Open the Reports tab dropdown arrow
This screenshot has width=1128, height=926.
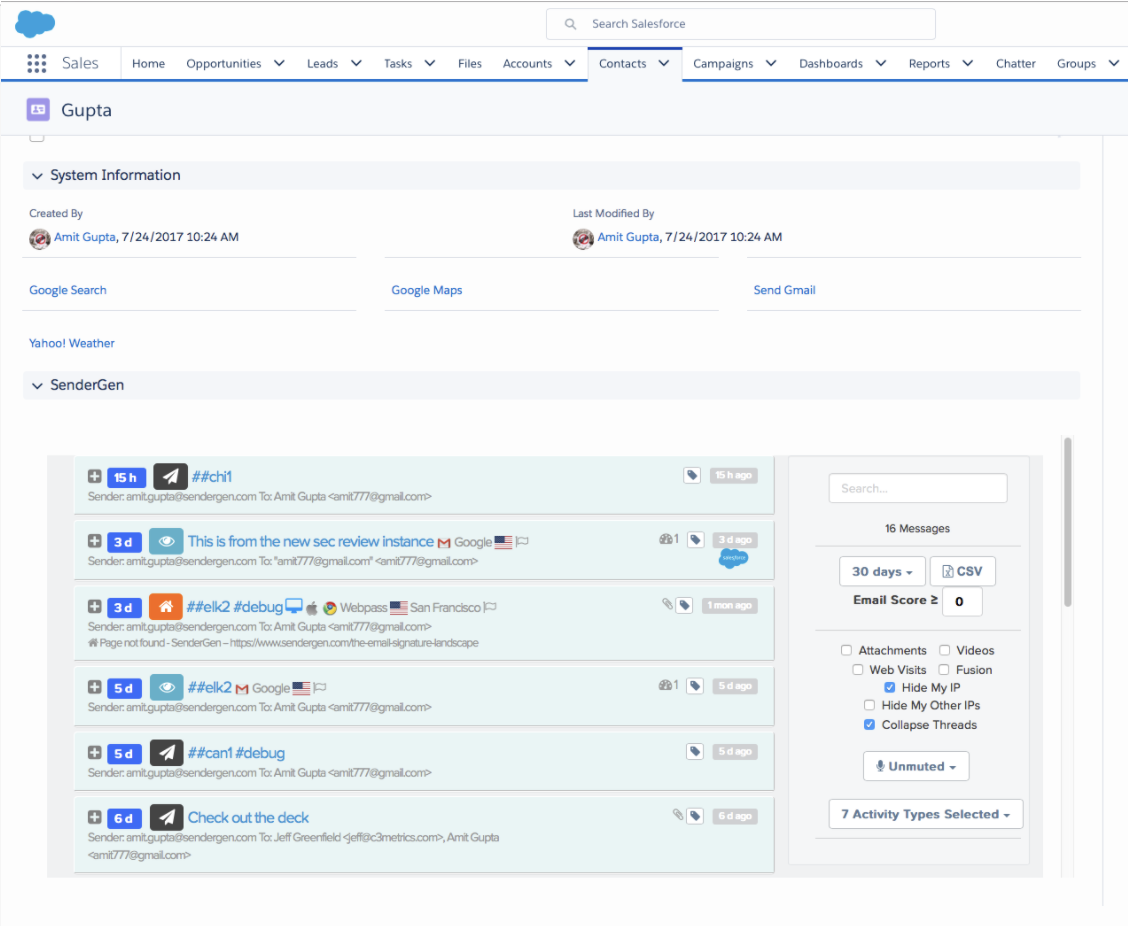[x=968, y=63]
